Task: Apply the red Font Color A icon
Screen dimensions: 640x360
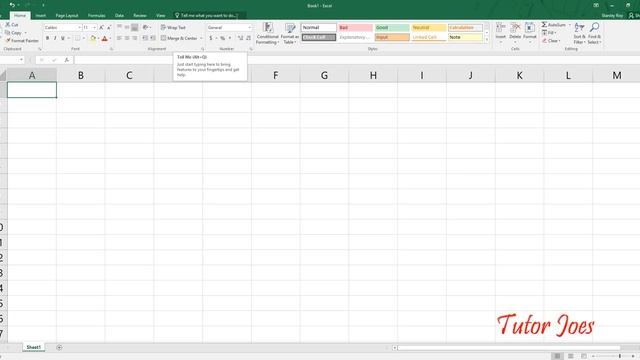Action: coord(104,38)
